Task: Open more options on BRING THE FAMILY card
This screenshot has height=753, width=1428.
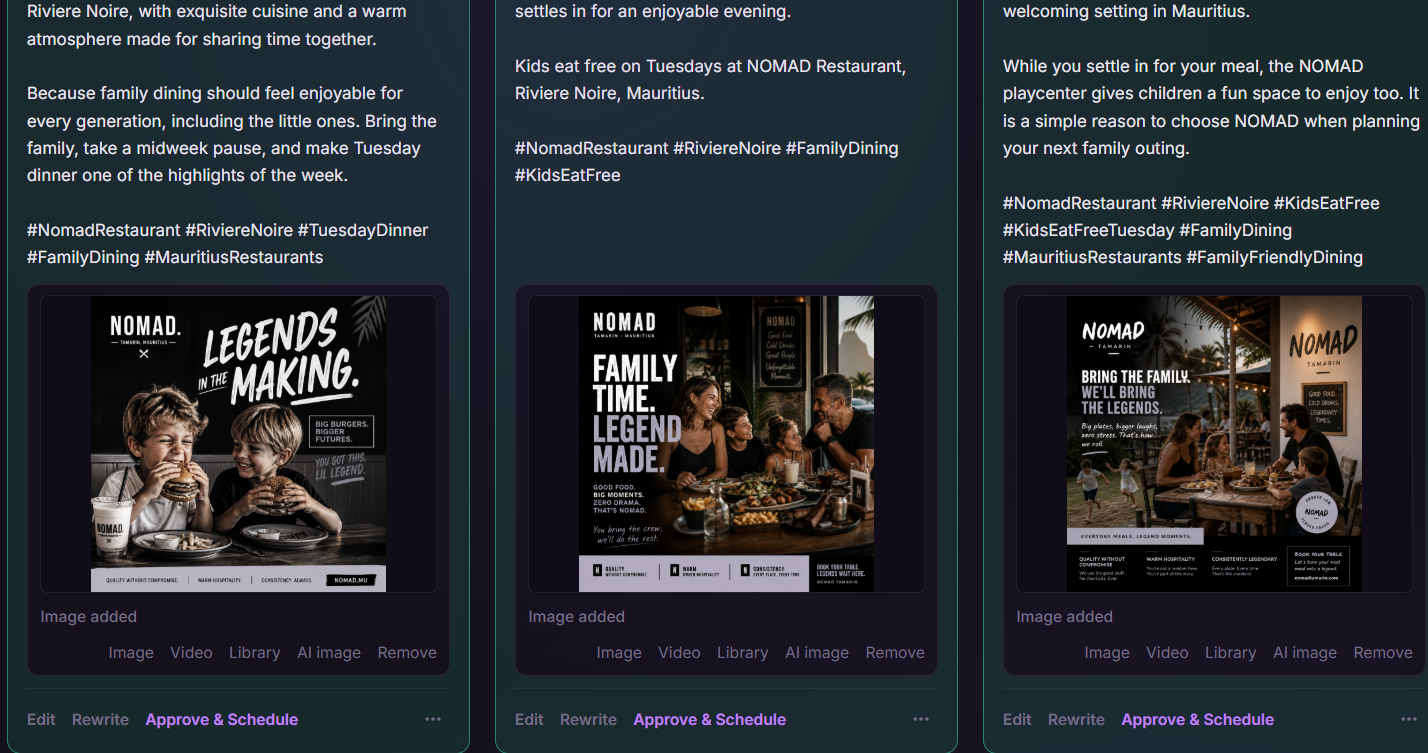Action: pyautogui.click(x=1408, y=719)
